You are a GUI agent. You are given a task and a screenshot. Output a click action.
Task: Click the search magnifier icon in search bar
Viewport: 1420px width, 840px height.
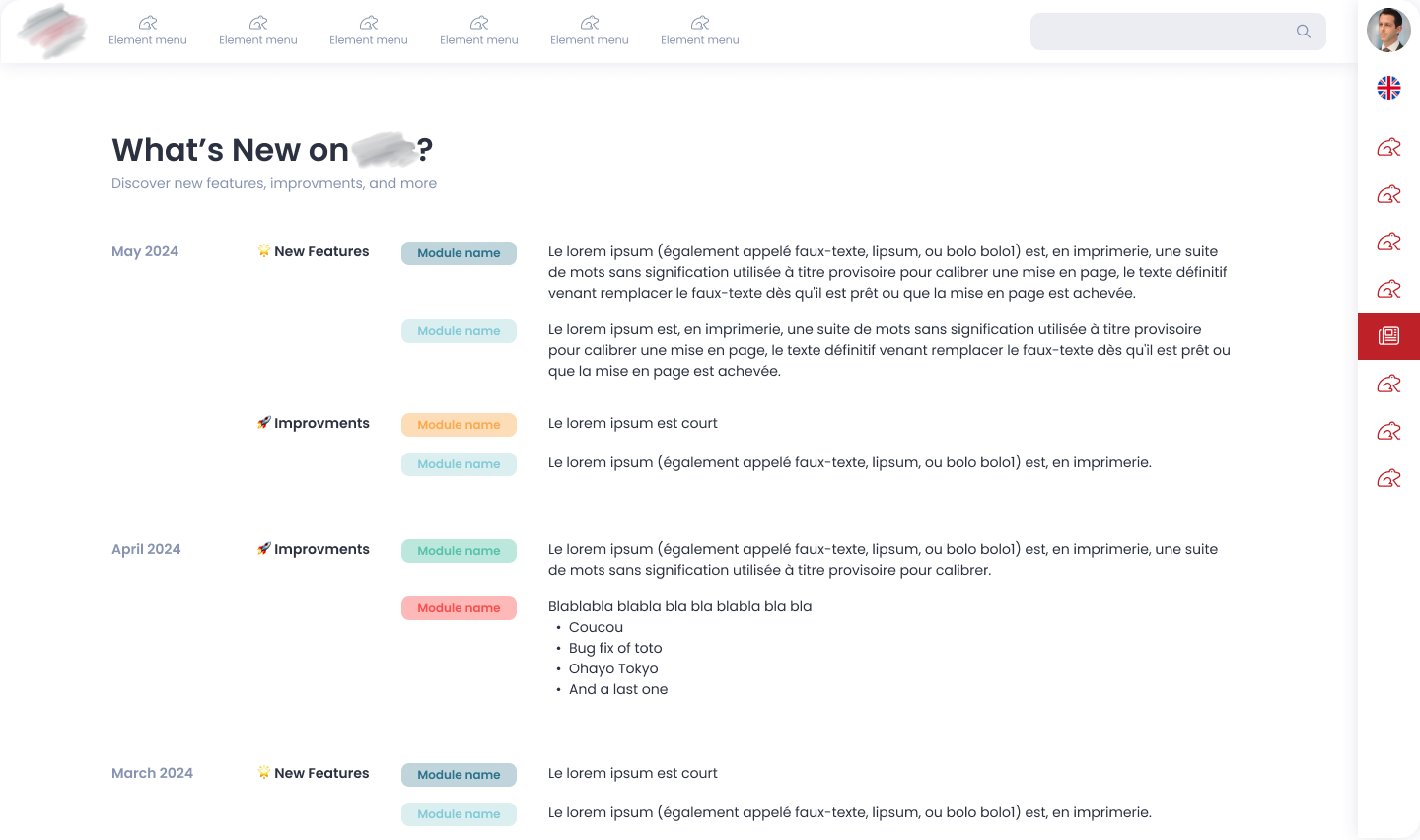coord(1304,31)
